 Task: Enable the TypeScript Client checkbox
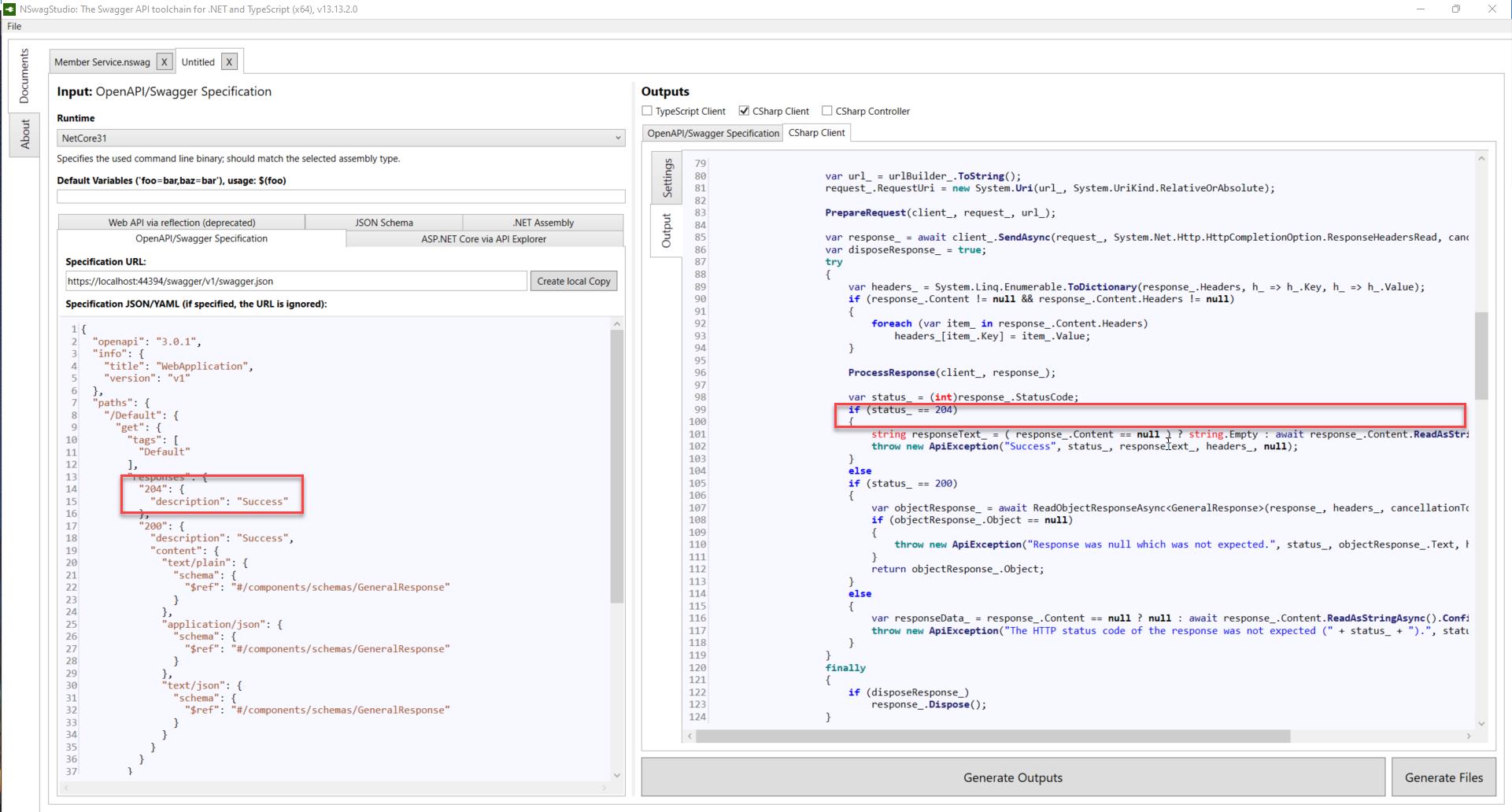(x=647, y=111)
